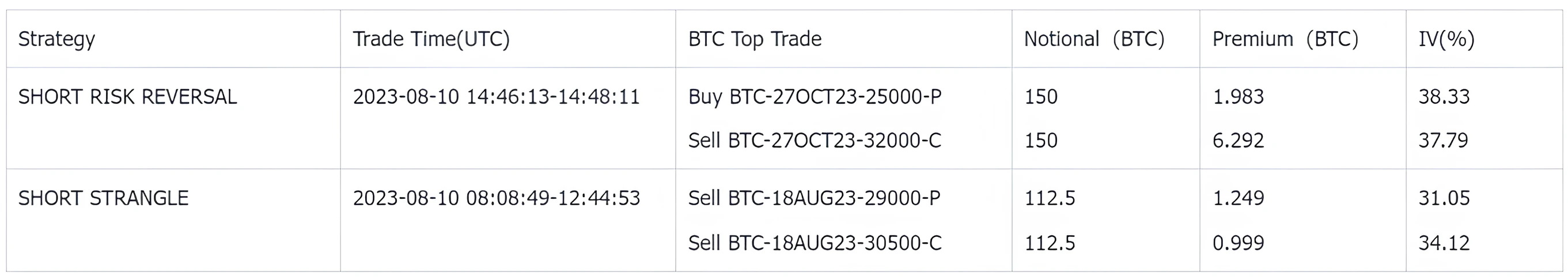Viewport: 1568px width, 279px height.
Task: Select the SHORT STRANGLE strategy cell
Action: tap(103, 198)
